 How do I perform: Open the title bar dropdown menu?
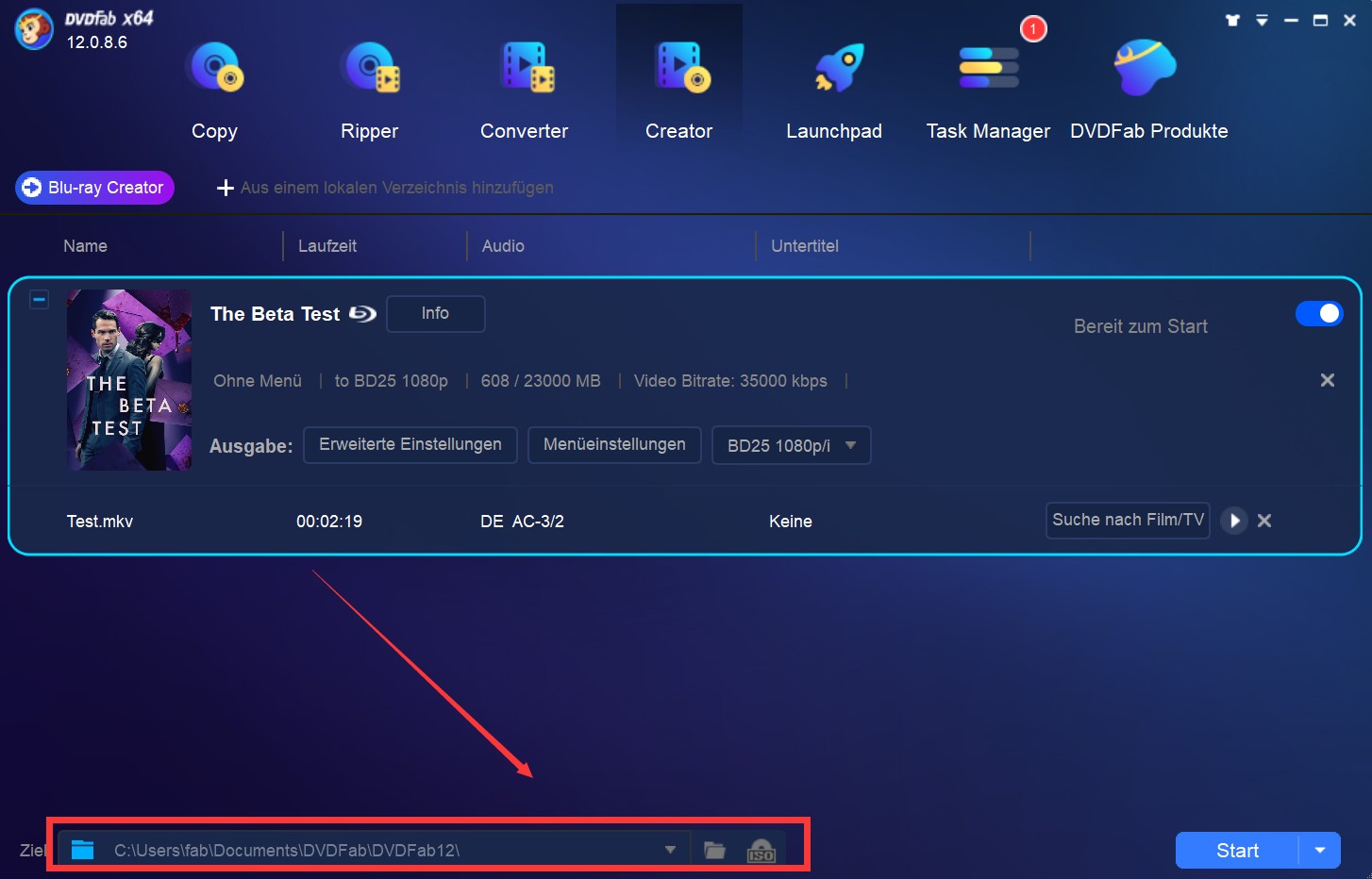1262,20
